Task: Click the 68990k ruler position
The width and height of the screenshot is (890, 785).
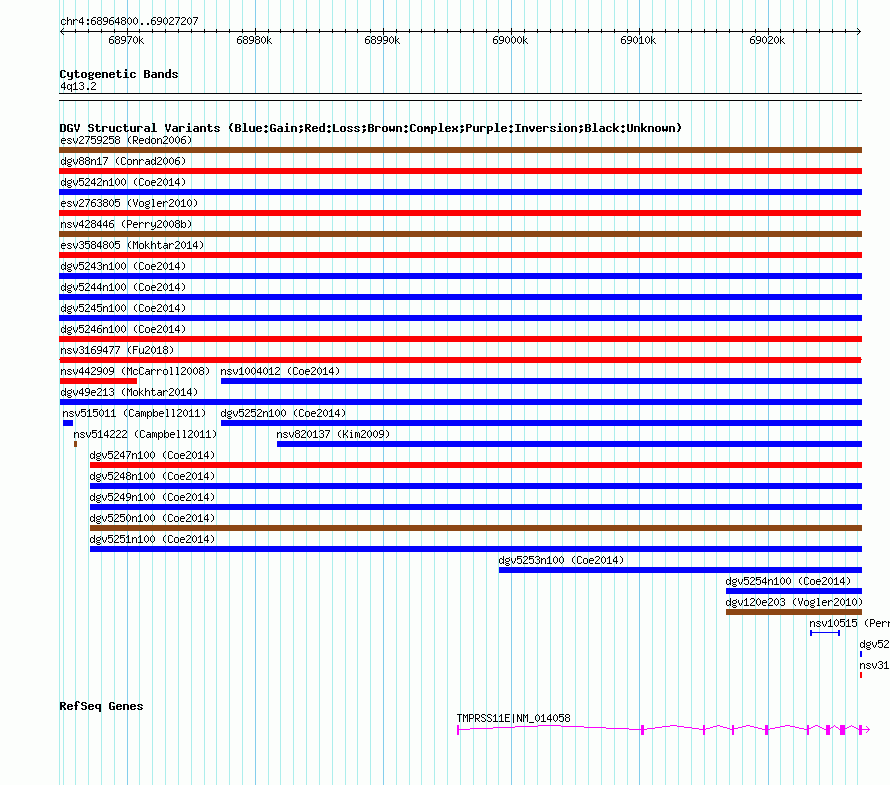Action: click(382, 40)
